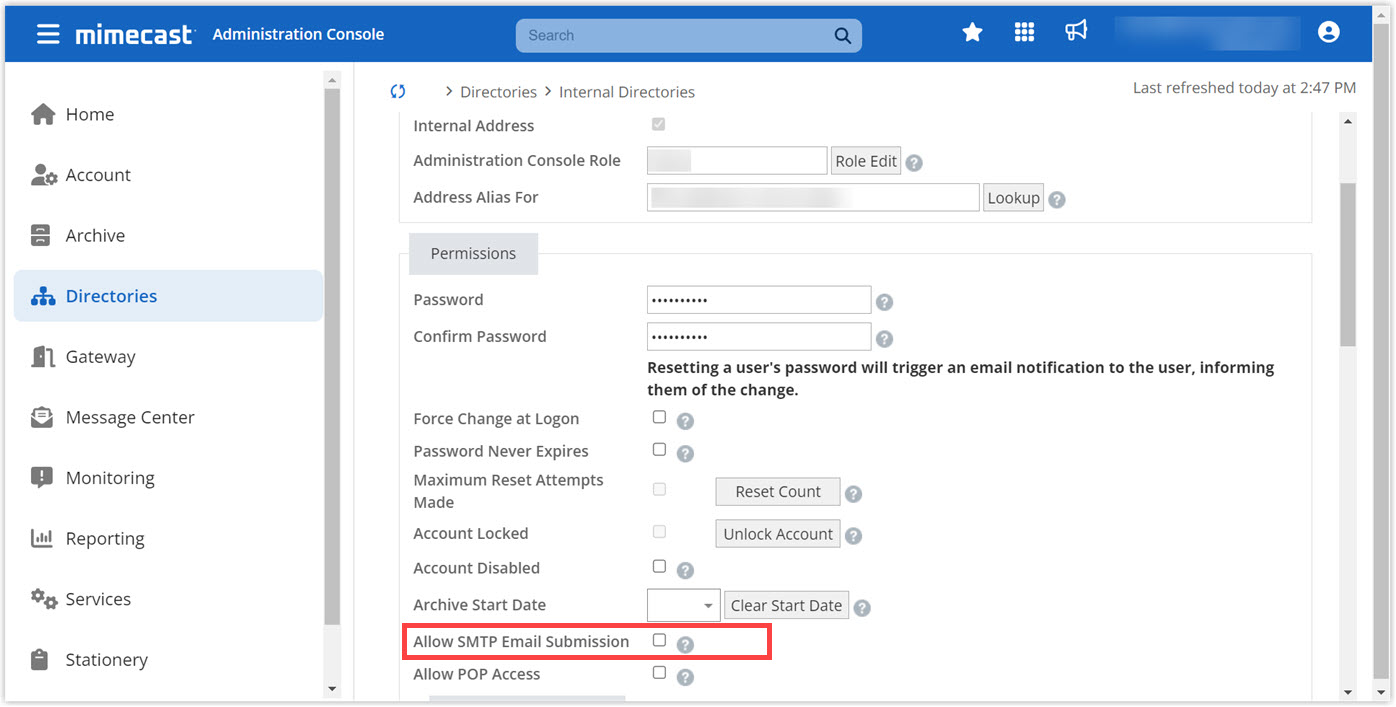Click the search magnifier icon
The height and width of the screenshot is (707, 1396).
click(842, 36)
